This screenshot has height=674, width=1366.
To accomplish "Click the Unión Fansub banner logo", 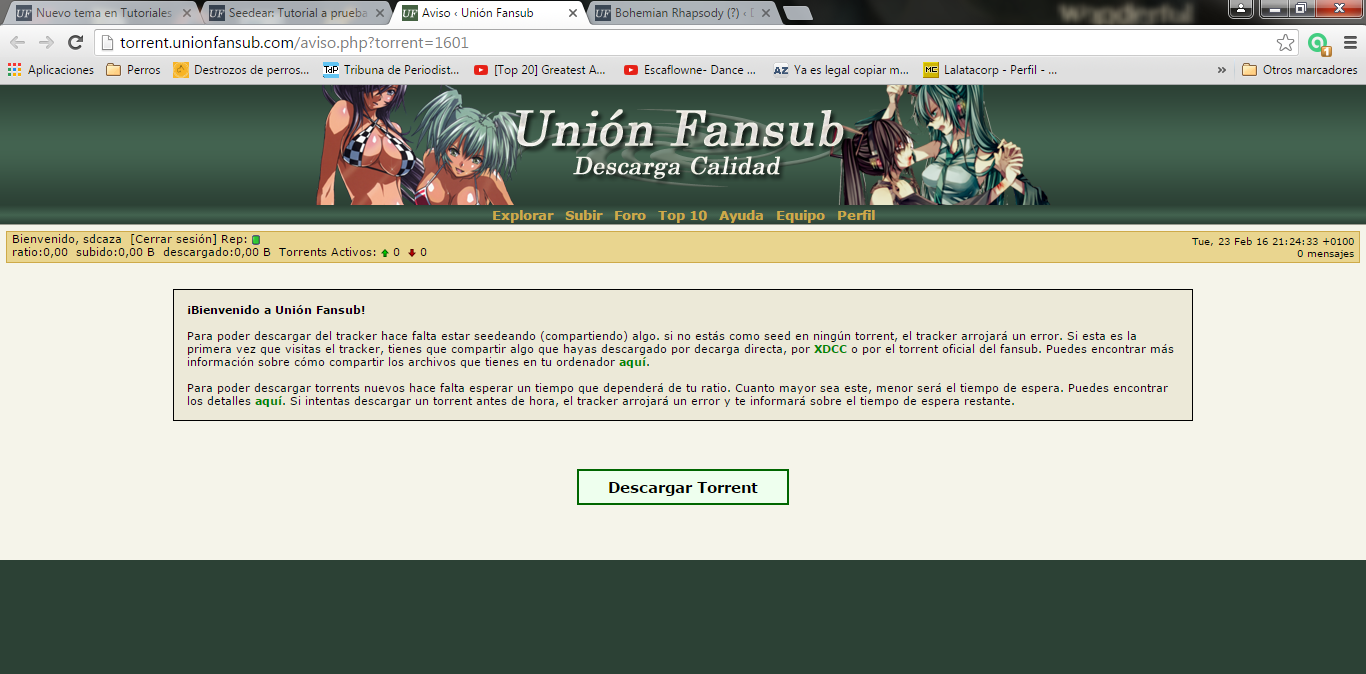I will (679, 145).
